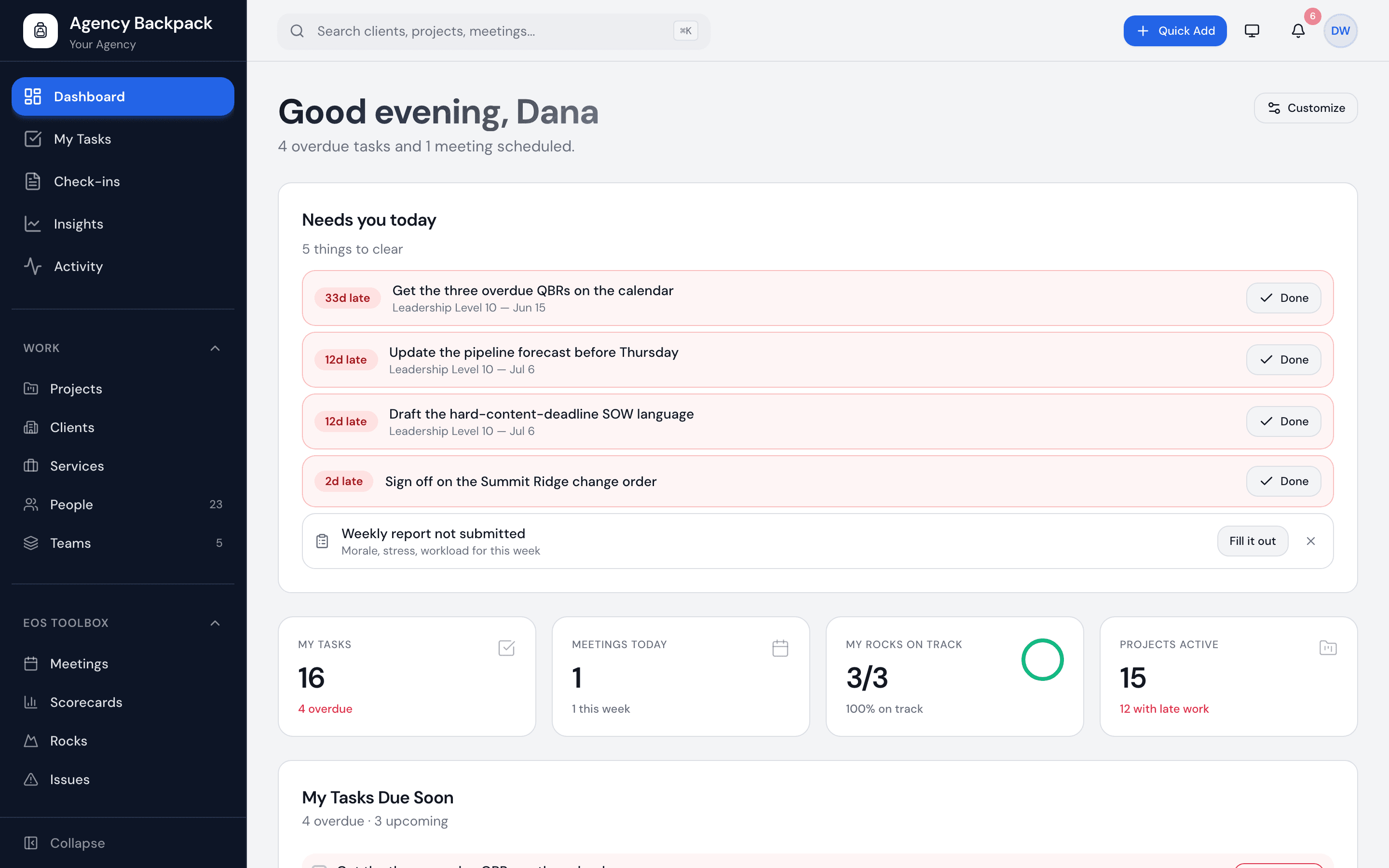
Task: Click the notification count badge '6'
Action: (1312, 16)
